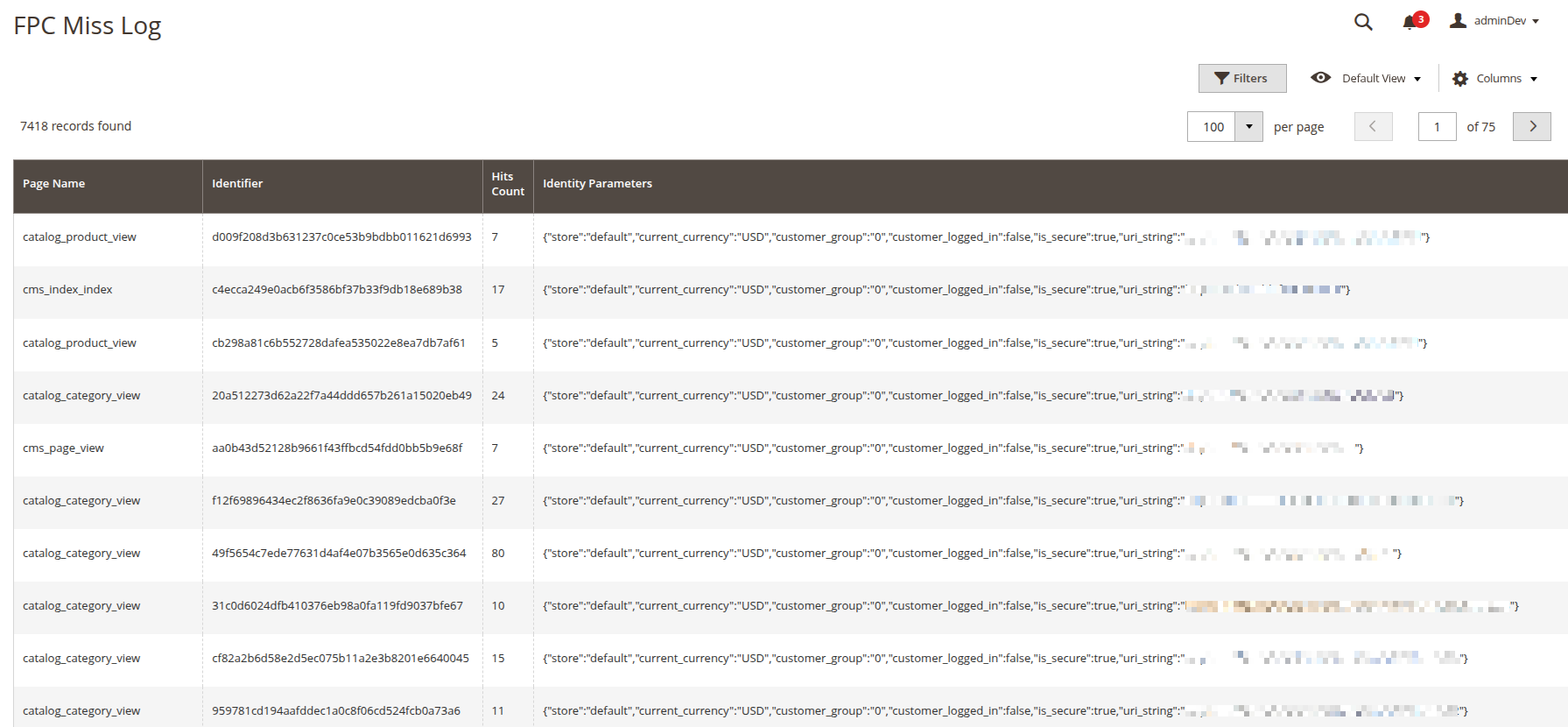The image size is (1568, 727).
Task: Click identifier 31c0d6024dfb410376eb98a0fa119fd9037bfe67
Action: [337, 606]
